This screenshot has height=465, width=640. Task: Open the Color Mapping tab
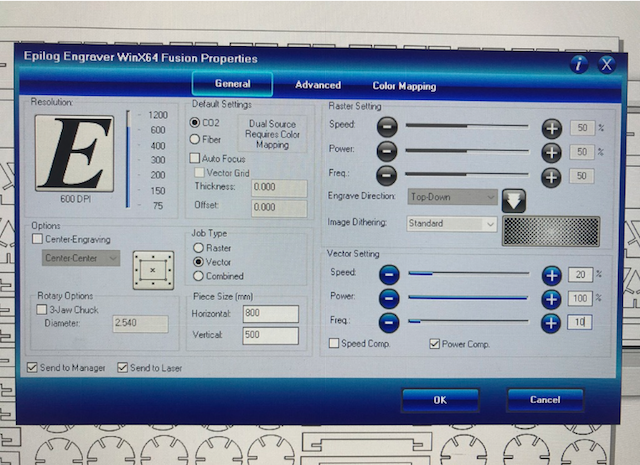tap(404, 86)
